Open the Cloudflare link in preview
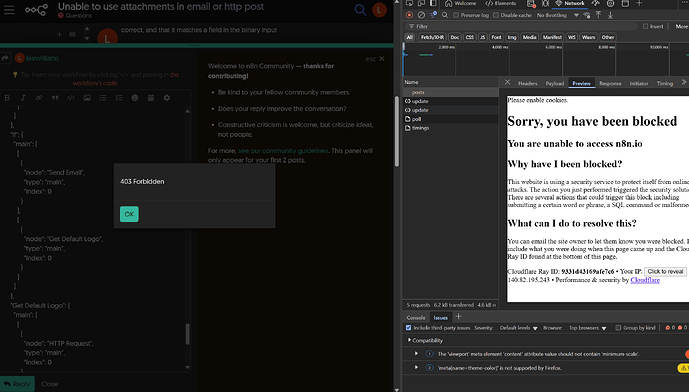This screenshot has width=689, height=392. coord(645,280)
